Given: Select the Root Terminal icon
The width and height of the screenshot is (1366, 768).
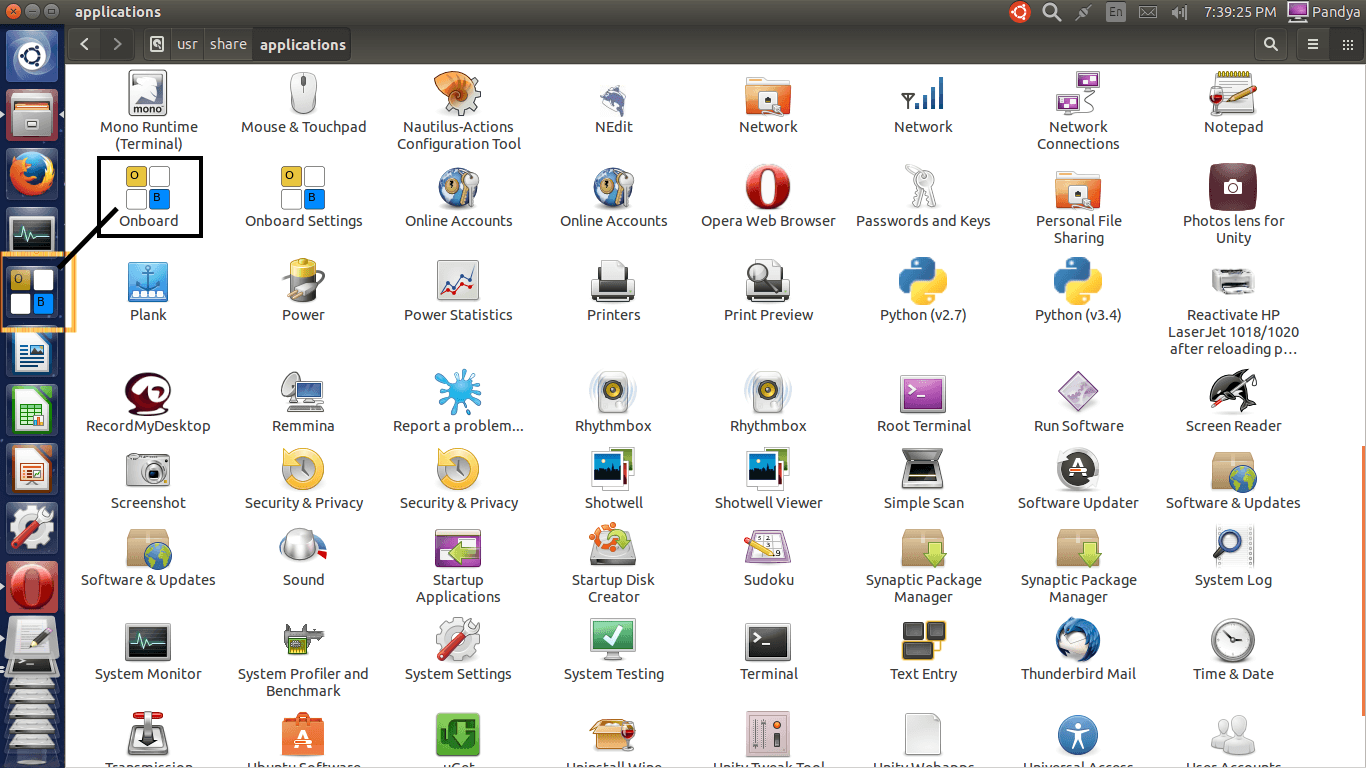Looking at the screenshot, I should [923, 393].
